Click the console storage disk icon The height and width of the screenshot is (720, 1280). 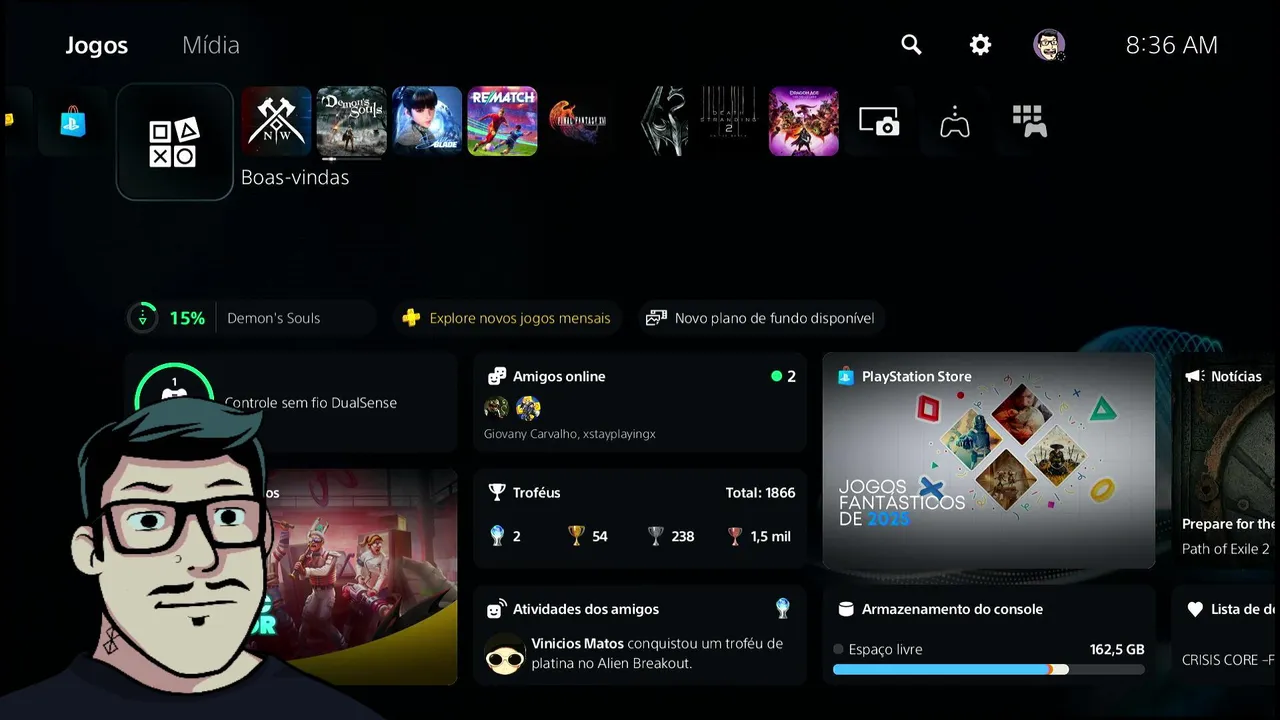click(845, 609)
